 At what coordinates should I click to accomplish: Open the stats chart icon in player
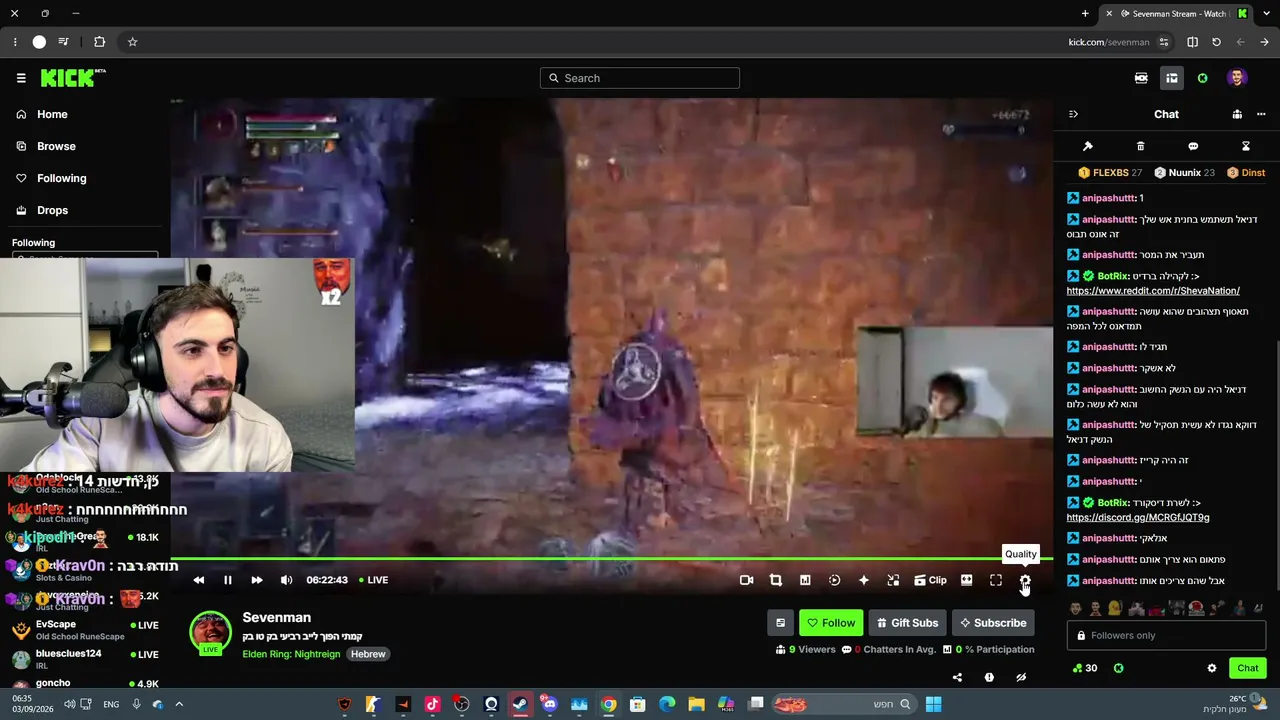pyautogui.click(x=805, y=580)
